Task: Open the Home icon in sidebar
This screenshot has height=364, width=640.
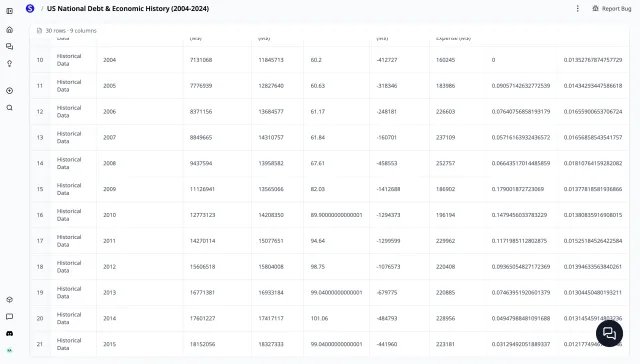Action: [10, 30]
